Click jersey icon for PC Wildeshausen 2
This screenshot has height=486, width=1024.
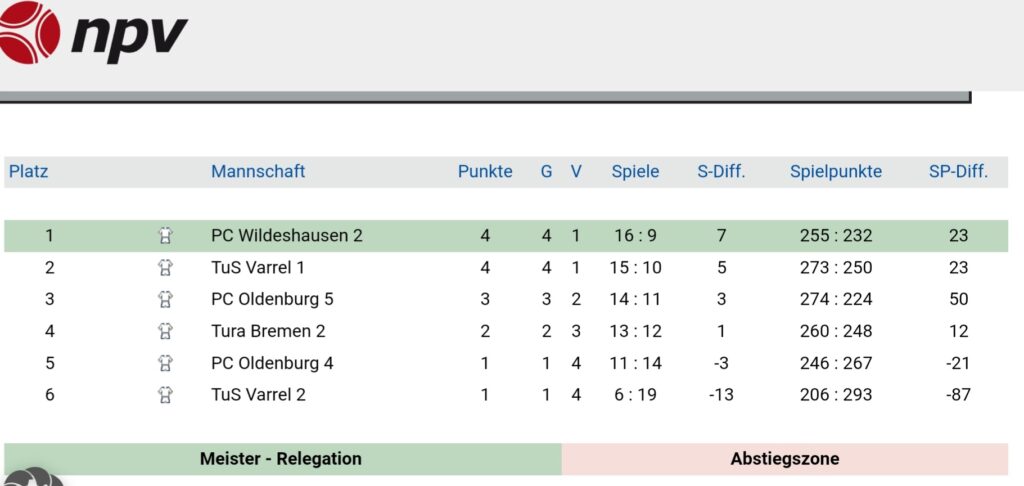point(166,235)
